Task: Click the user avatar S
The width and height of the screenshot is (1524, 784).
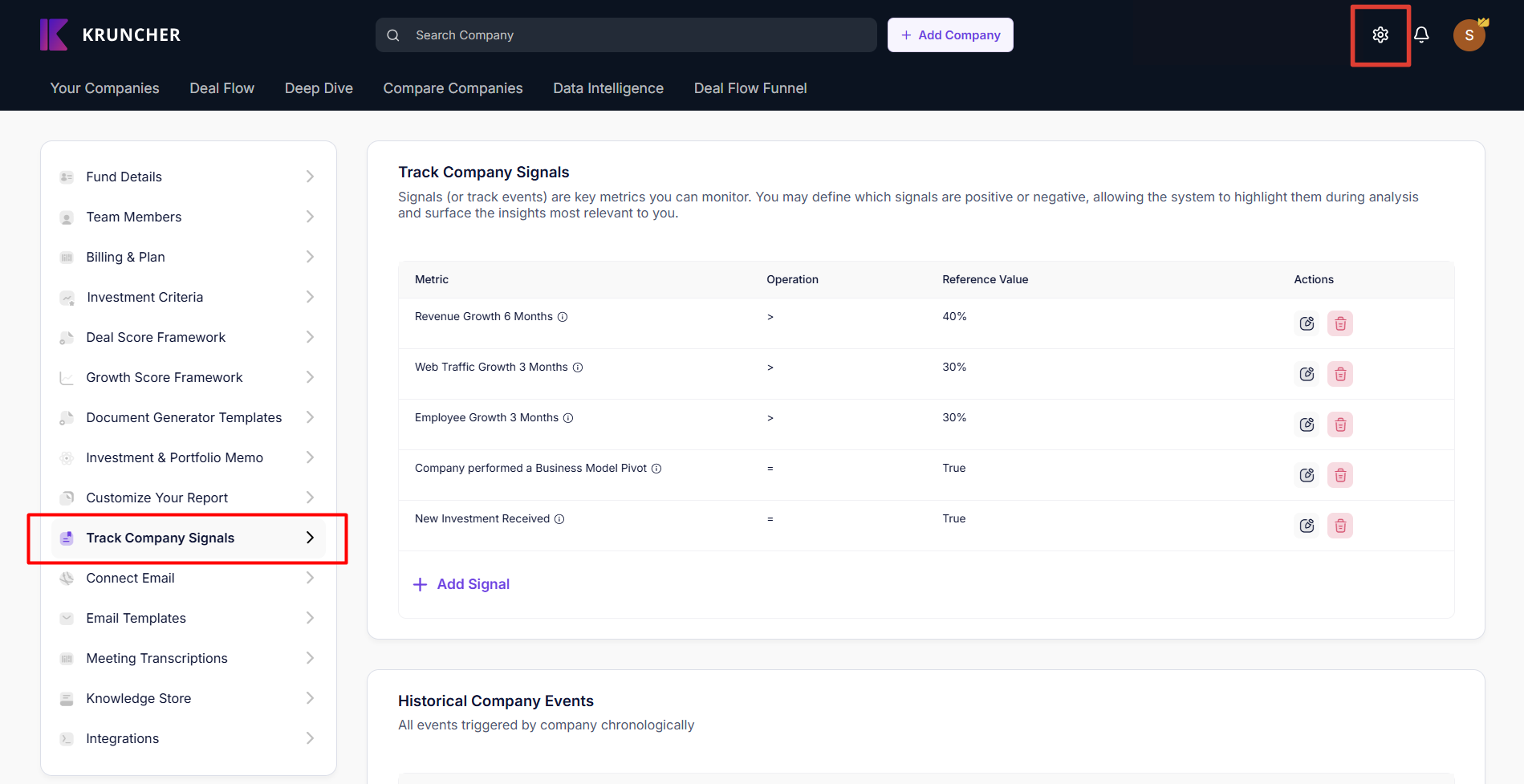Action: (1469, 35)
